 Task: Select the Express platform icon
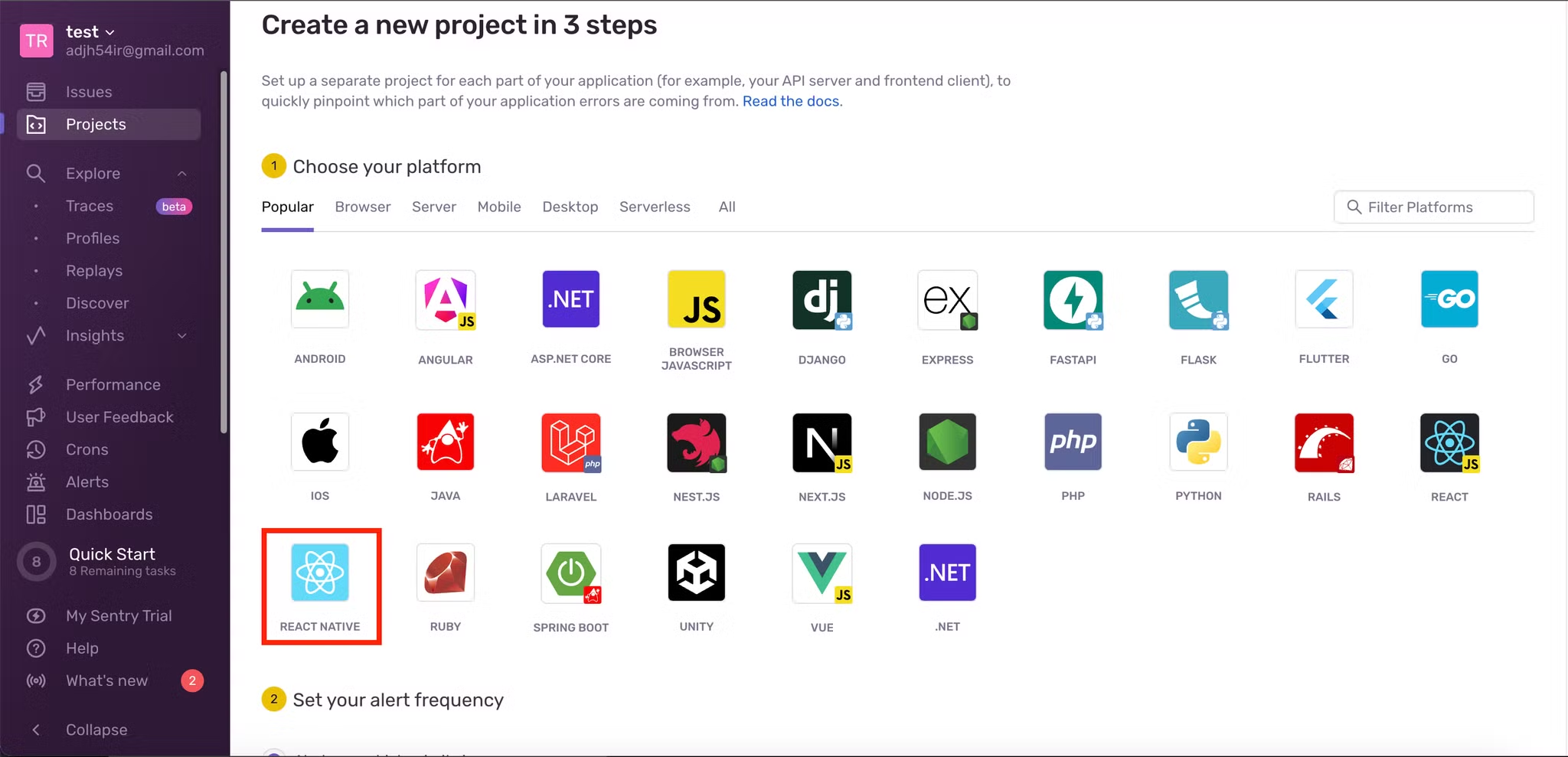click(x=948, y=299)
